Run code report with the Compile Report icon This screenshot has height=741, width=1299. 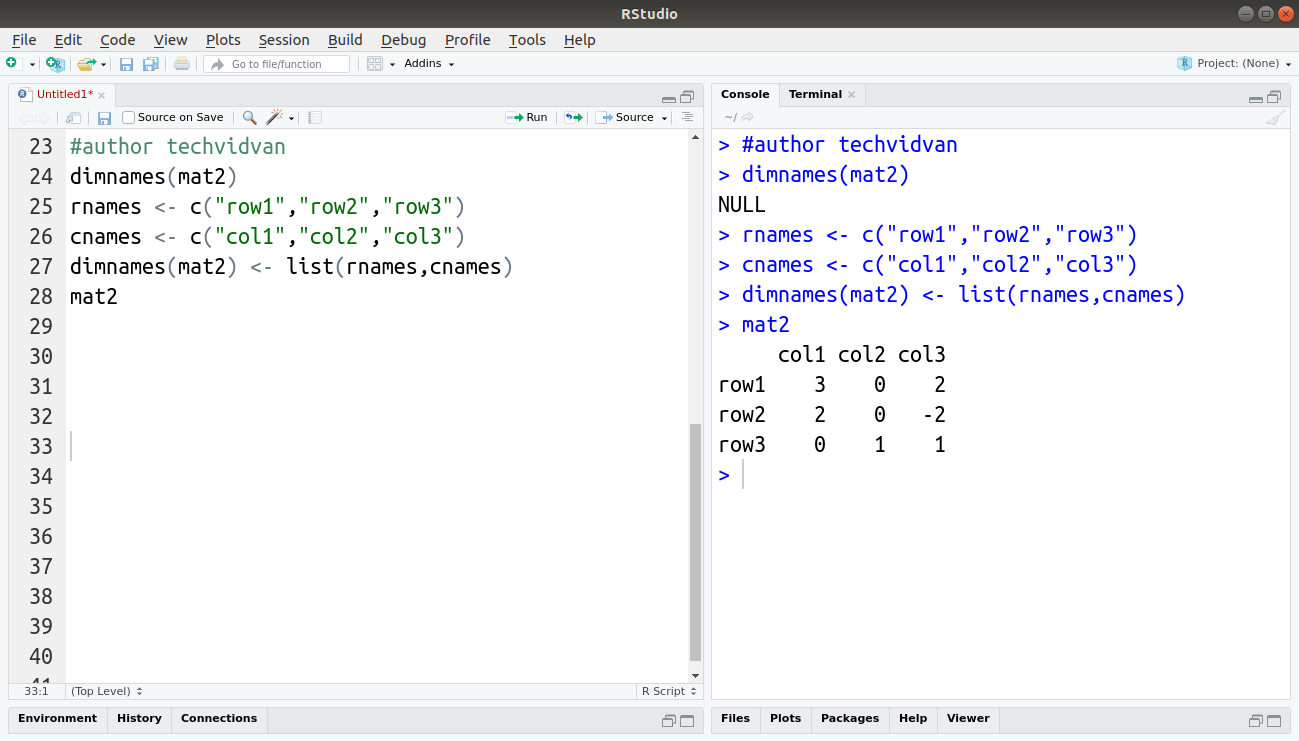click(314, 117)
